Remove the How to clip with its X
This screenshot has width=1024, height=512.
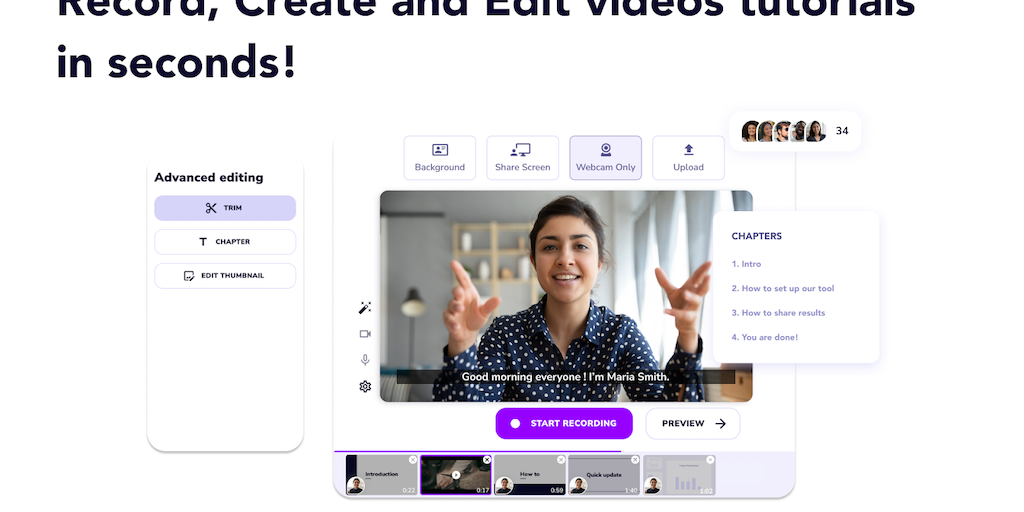coord(561,460)
